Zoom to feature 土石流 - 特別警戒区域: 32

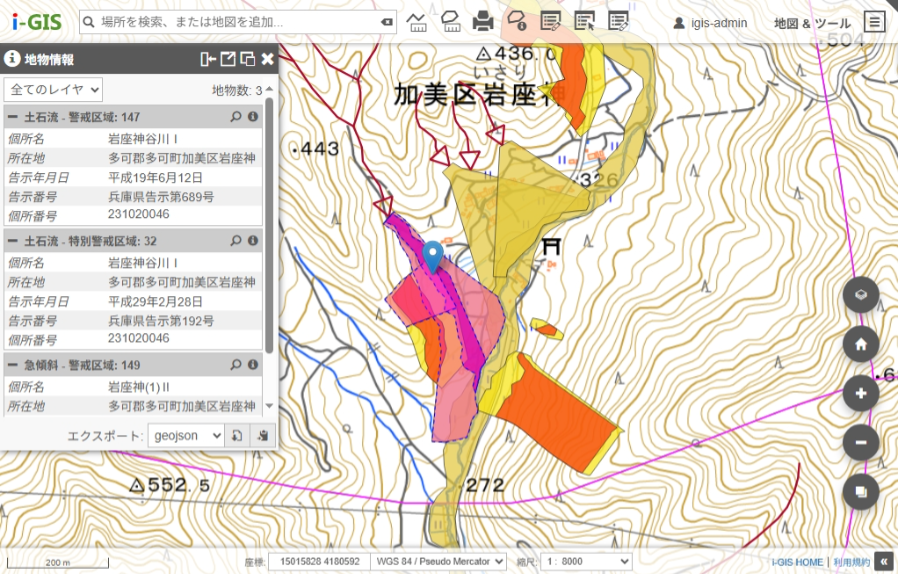click(x=235, y=241)
